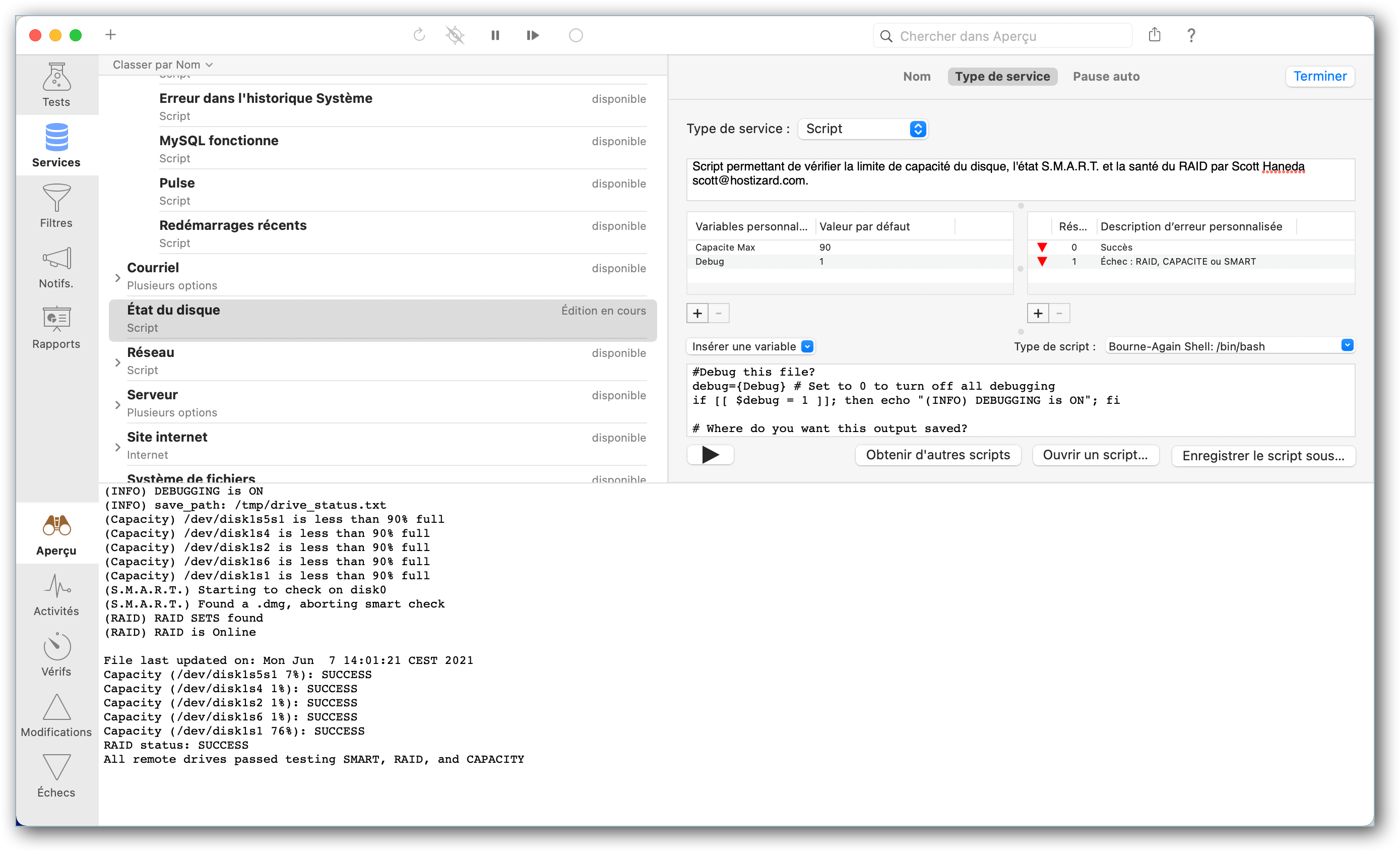1400x852 pixels.
Task: Open the Tests section in sidebar
Action: 56,85
